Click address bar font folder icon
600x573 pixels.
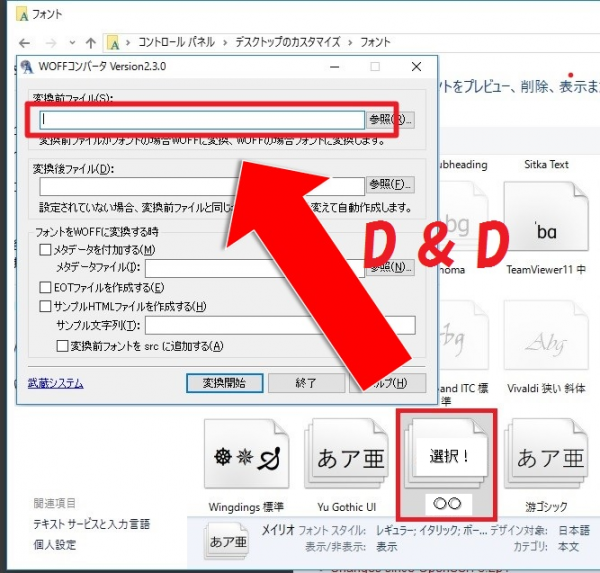click(x=113, y=42)
